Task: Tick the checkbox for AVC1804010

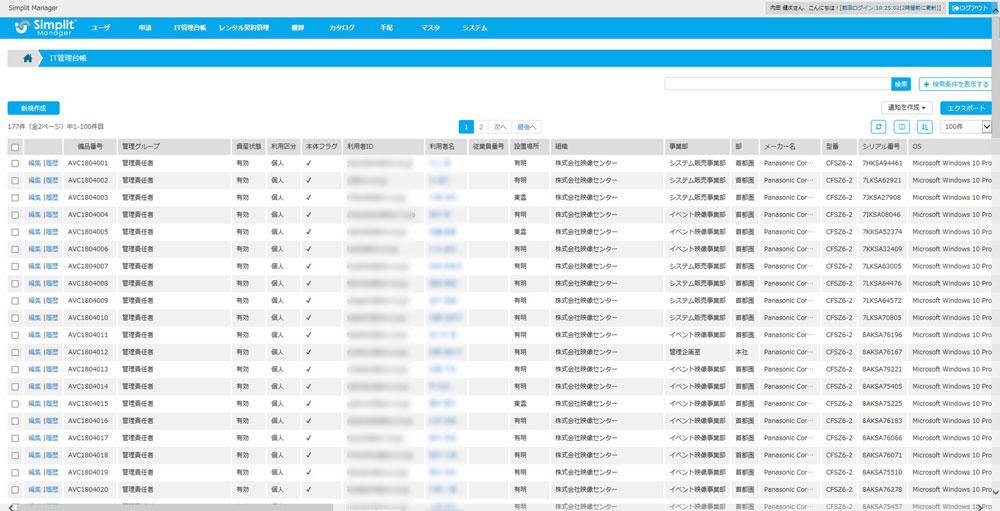Action: (x=15, y=318)
